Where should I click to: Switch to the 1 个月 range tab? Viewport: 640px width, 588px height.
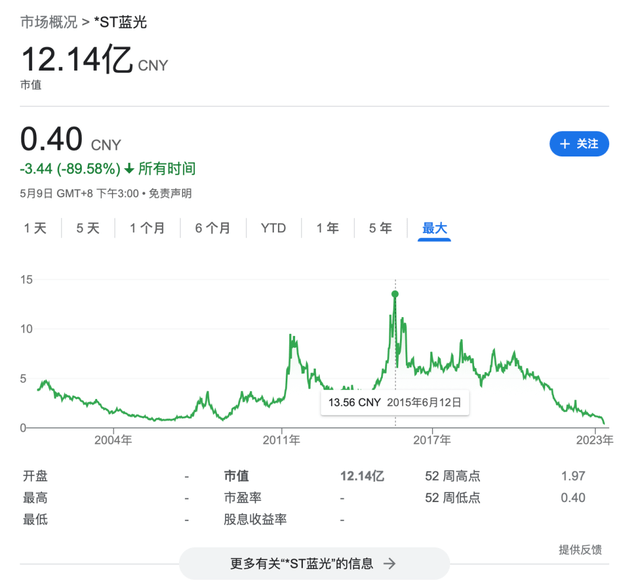pos(147,228)
